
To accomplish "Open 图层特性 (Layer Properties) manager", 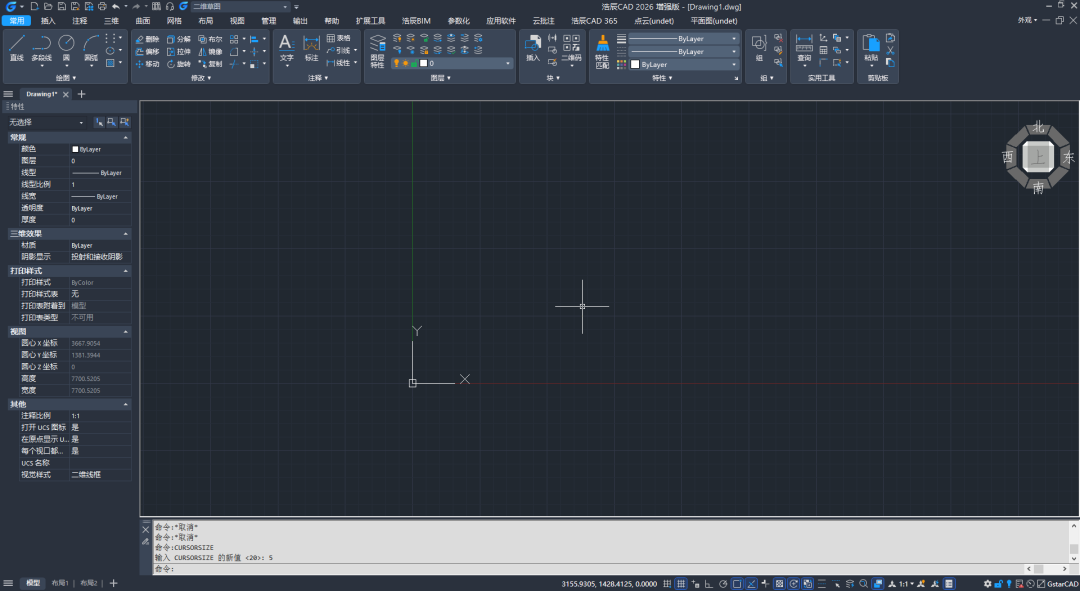I will coord(377,50).
